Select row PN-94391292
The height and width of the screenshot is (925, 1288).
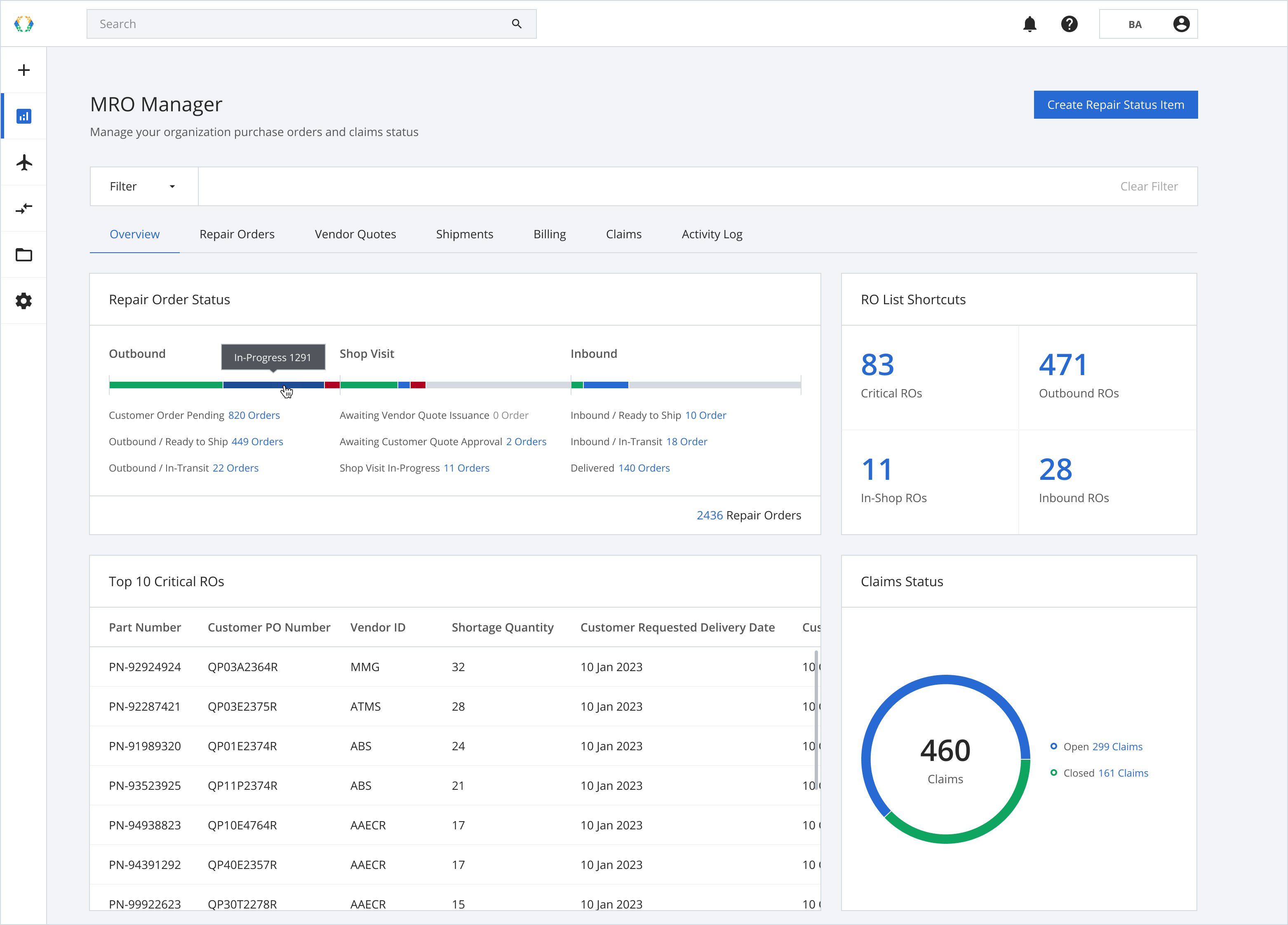coord(455,865)
